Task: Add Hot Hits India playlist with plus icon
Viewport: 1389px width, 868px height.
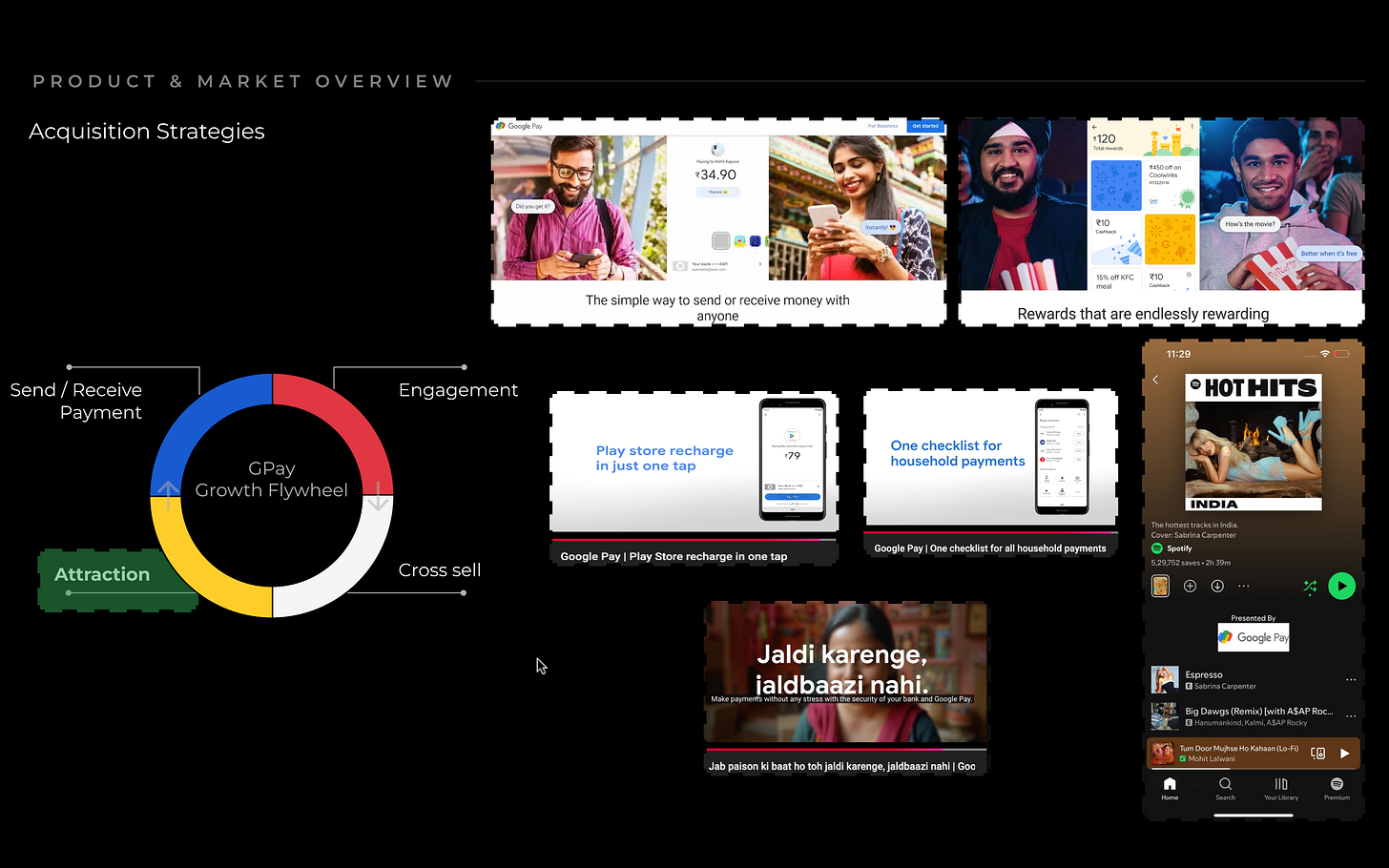Action: 1190,586
